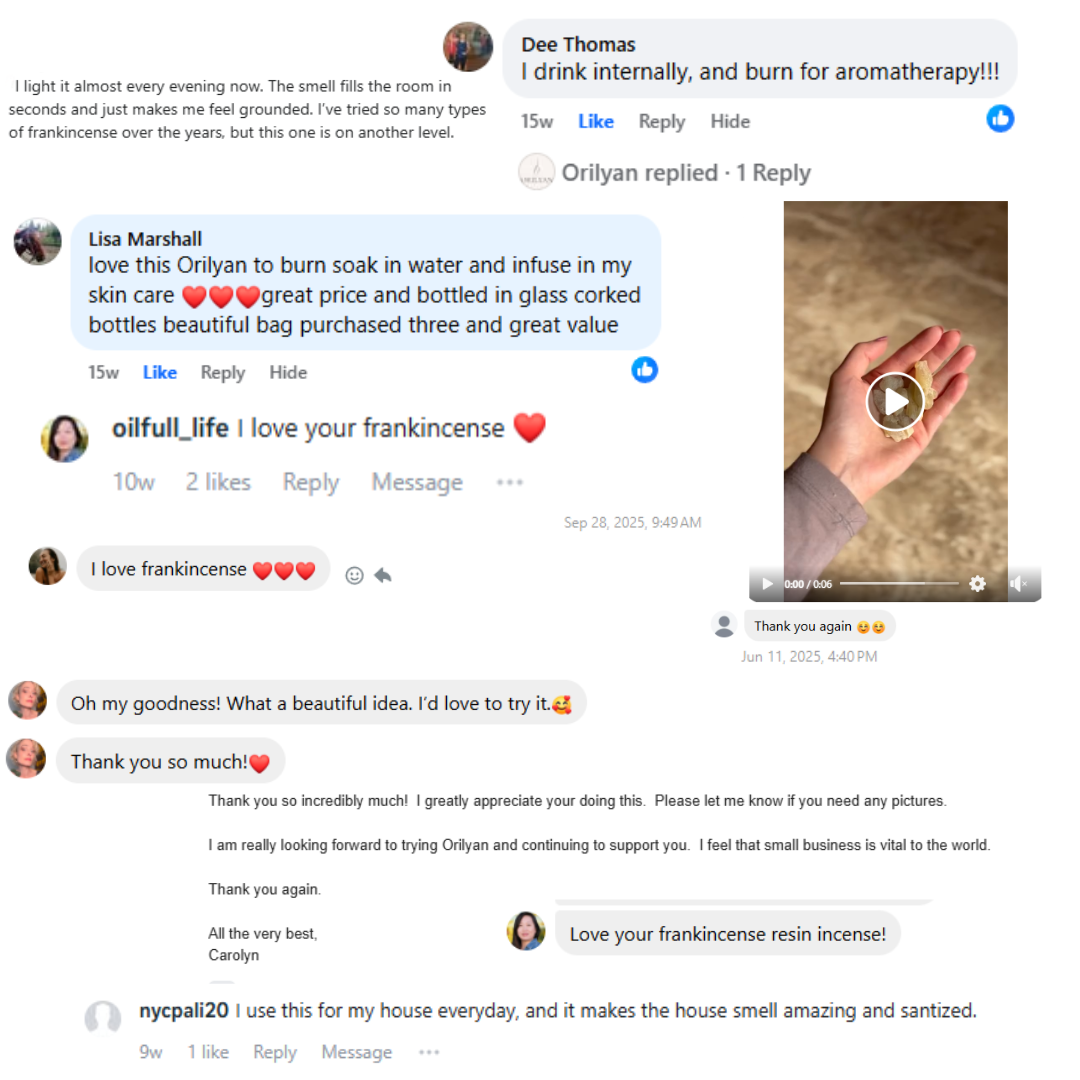This screenshot has height=1080, width=1080.
Task: Open the nycpali20 username link
Action: click(183, 1010)
